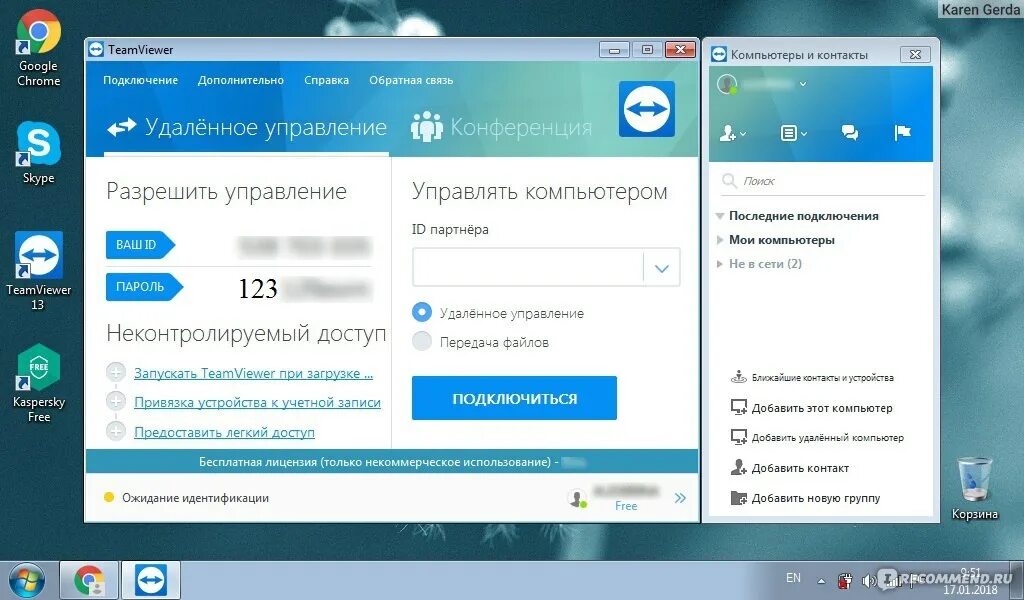Screen dimensions: 1024x600
Task: Open account name dropdown in contacts panel
Action: point(803,84)
